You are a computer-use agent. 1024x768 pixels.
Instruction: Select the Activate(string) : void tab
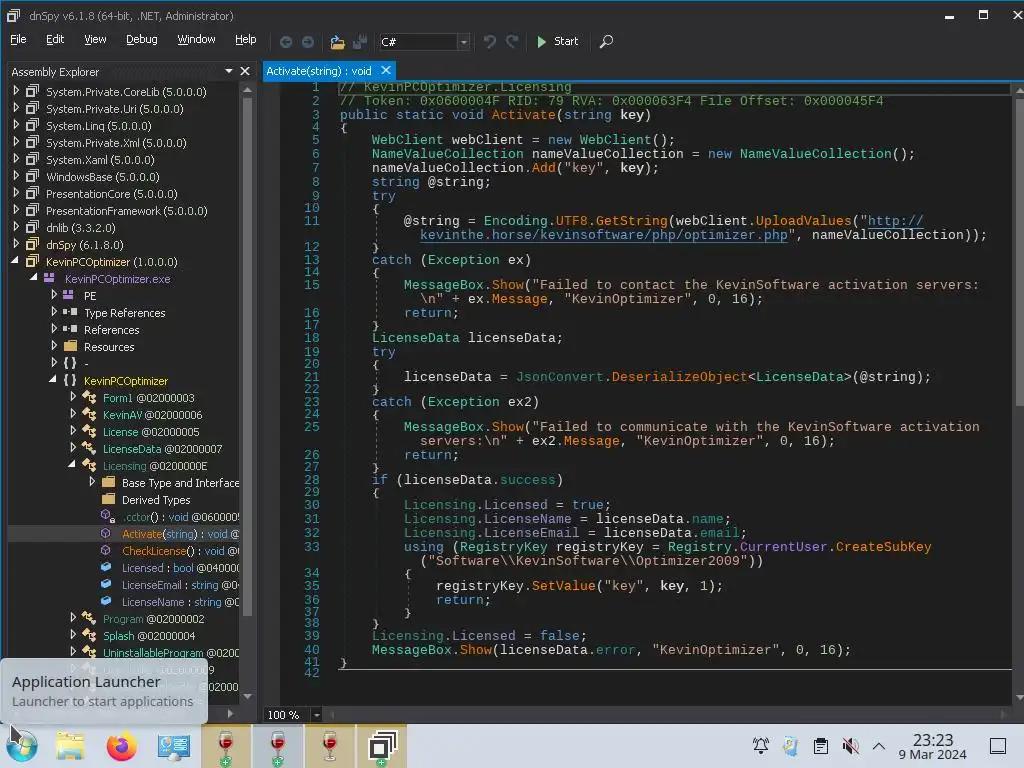[x=319, y=71]
